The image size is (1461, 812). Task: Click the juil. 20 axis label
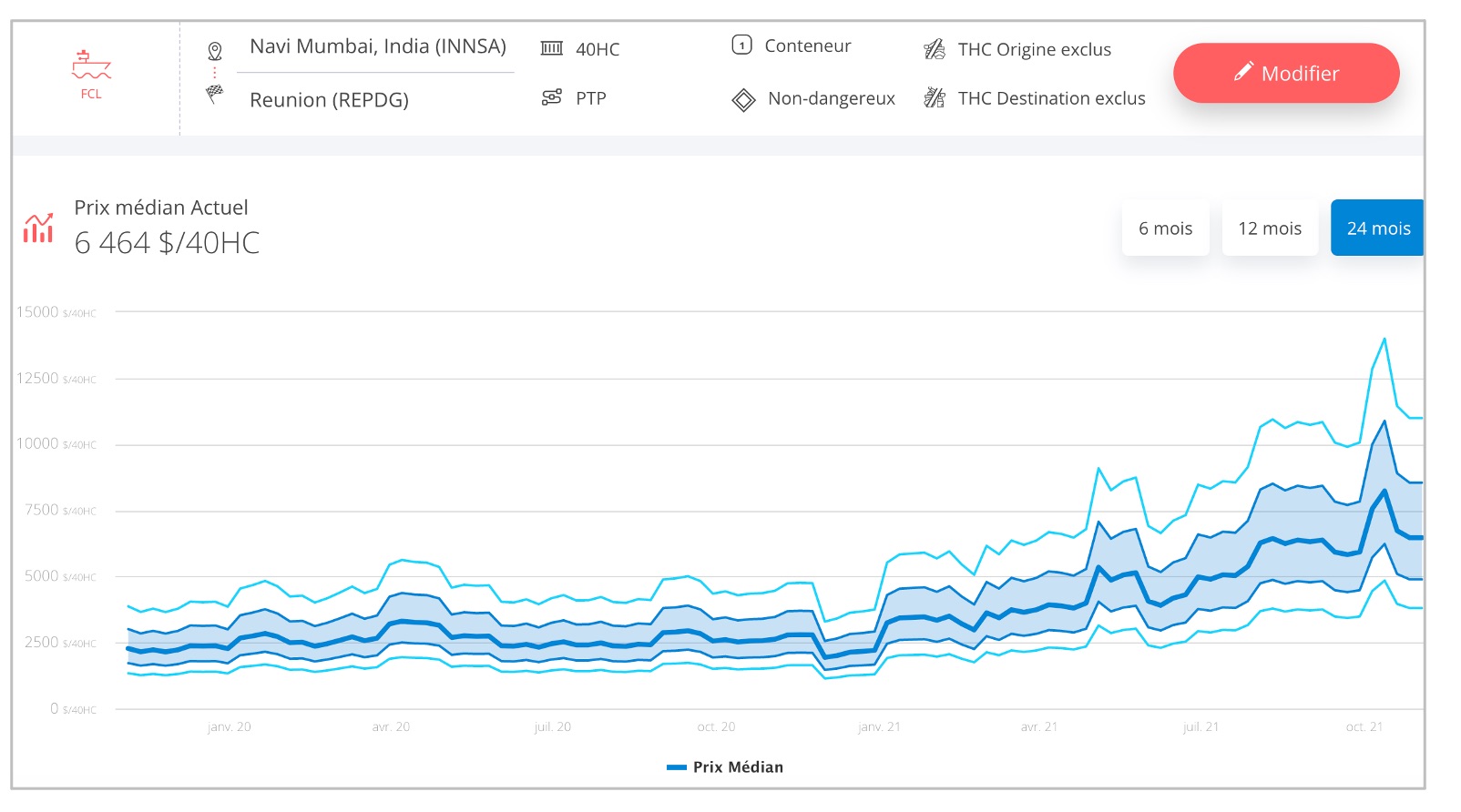[553, 727]
